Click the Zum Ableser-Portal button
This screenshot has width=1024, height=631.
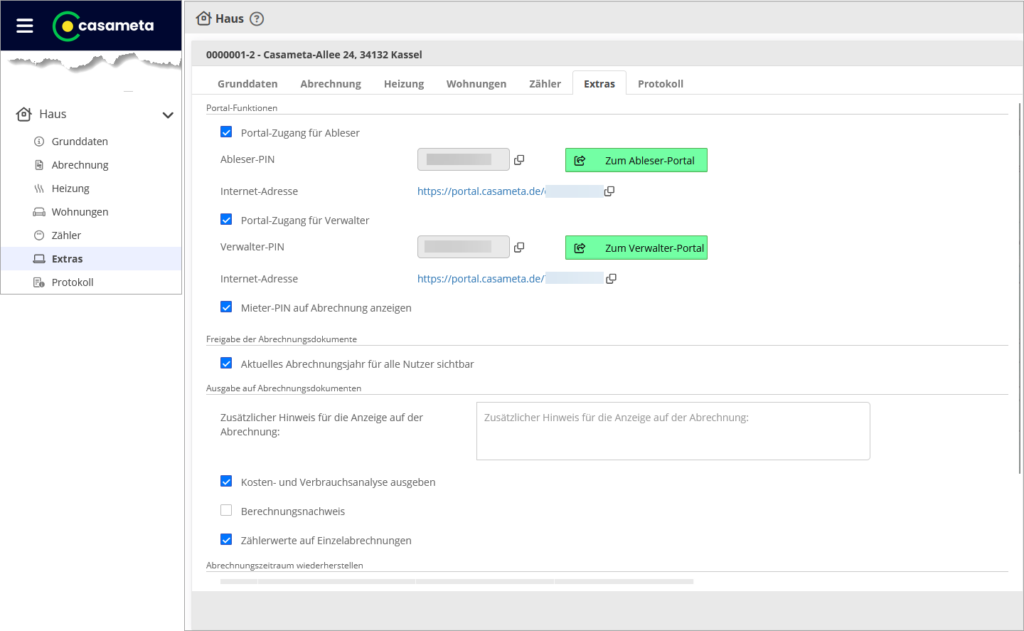[x=636, y=160]
